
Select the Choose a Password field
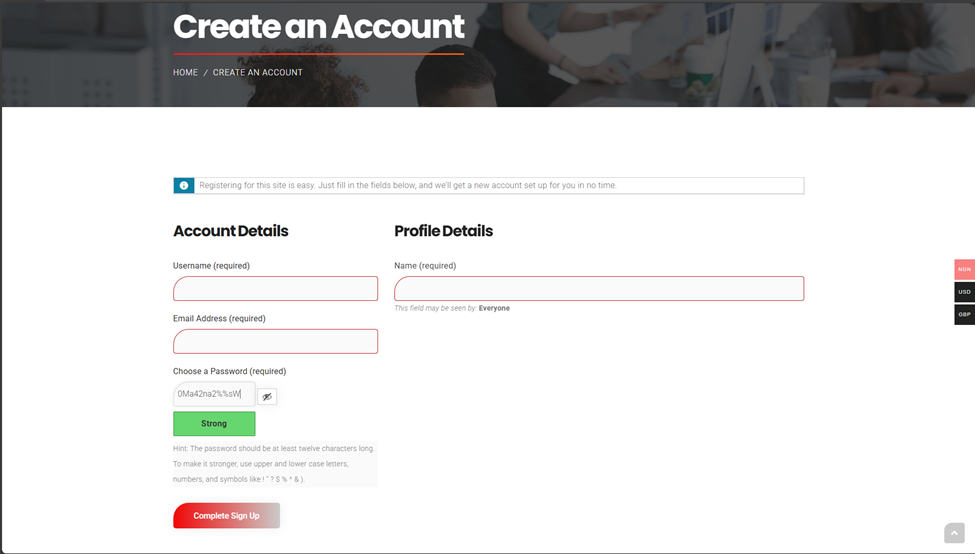pos(214,394)
